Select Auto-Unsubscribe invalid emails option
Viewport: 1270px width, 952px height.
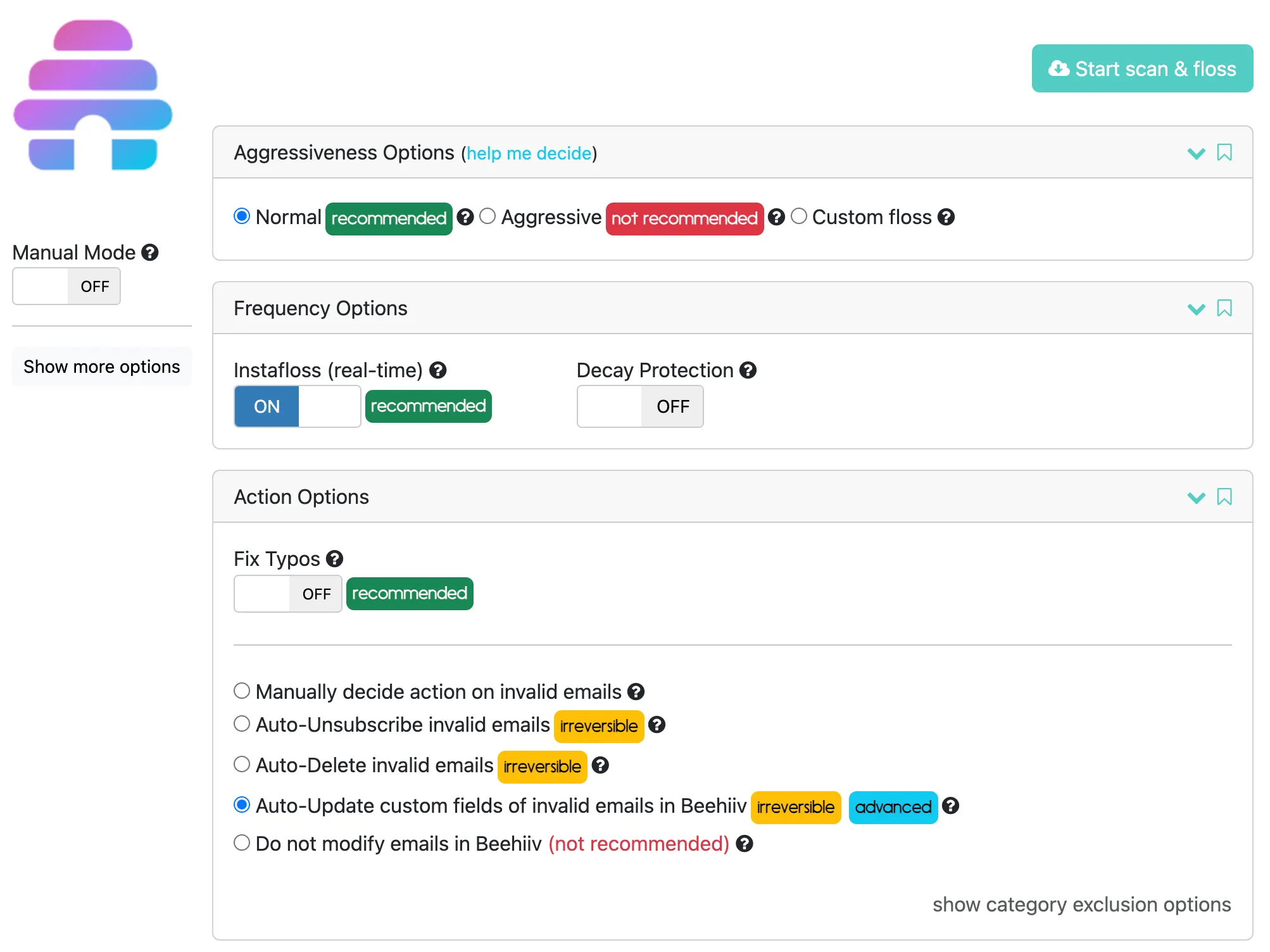pyautogui.click(x=242, y=723)
